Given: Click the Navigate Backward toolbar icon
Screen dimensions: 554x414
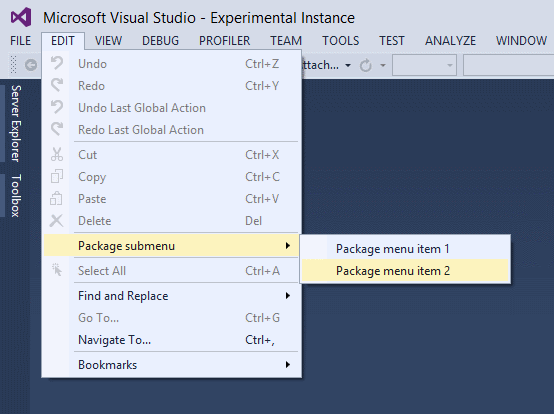Looking at the screenshot, I should point(31,65).
